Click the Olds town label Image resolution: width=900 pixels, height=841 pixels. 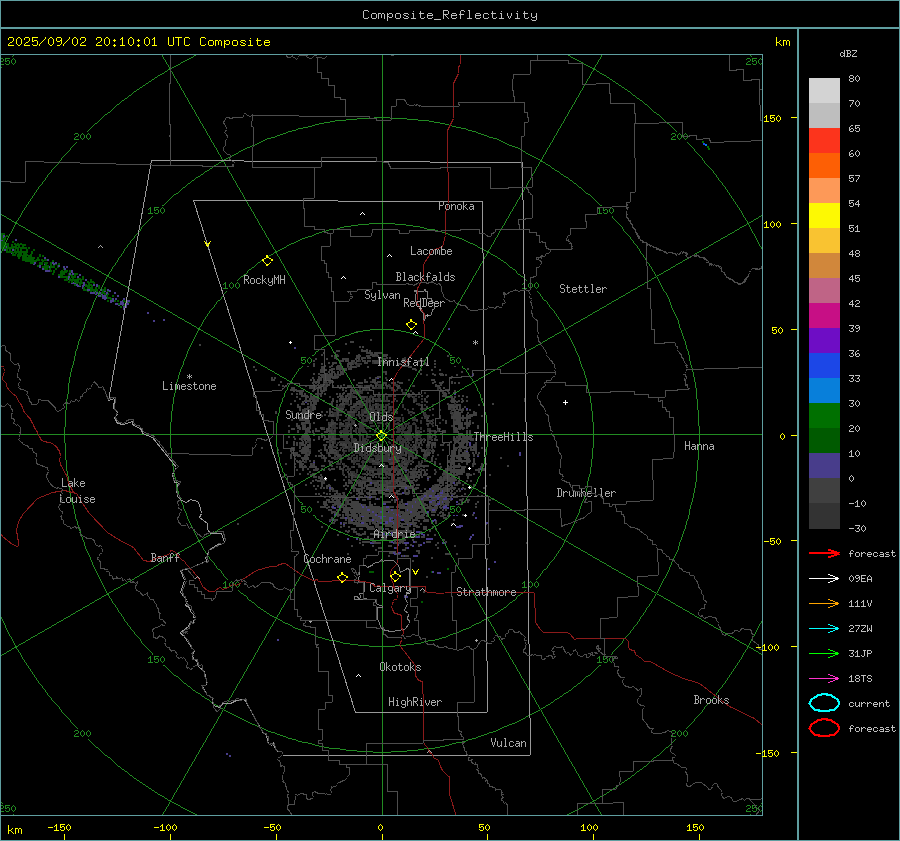[x=381, y=417]
